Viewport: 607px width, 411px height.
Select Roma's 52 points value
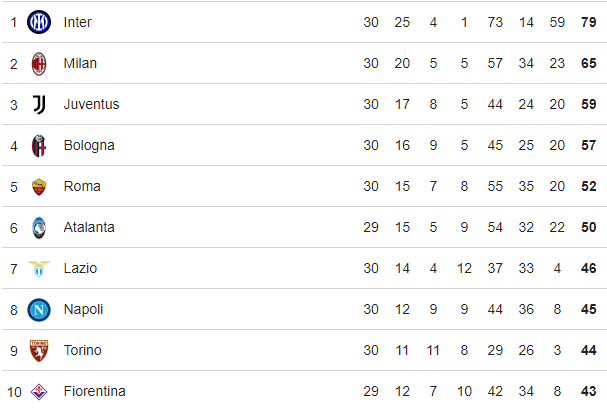tap(588, 186)
